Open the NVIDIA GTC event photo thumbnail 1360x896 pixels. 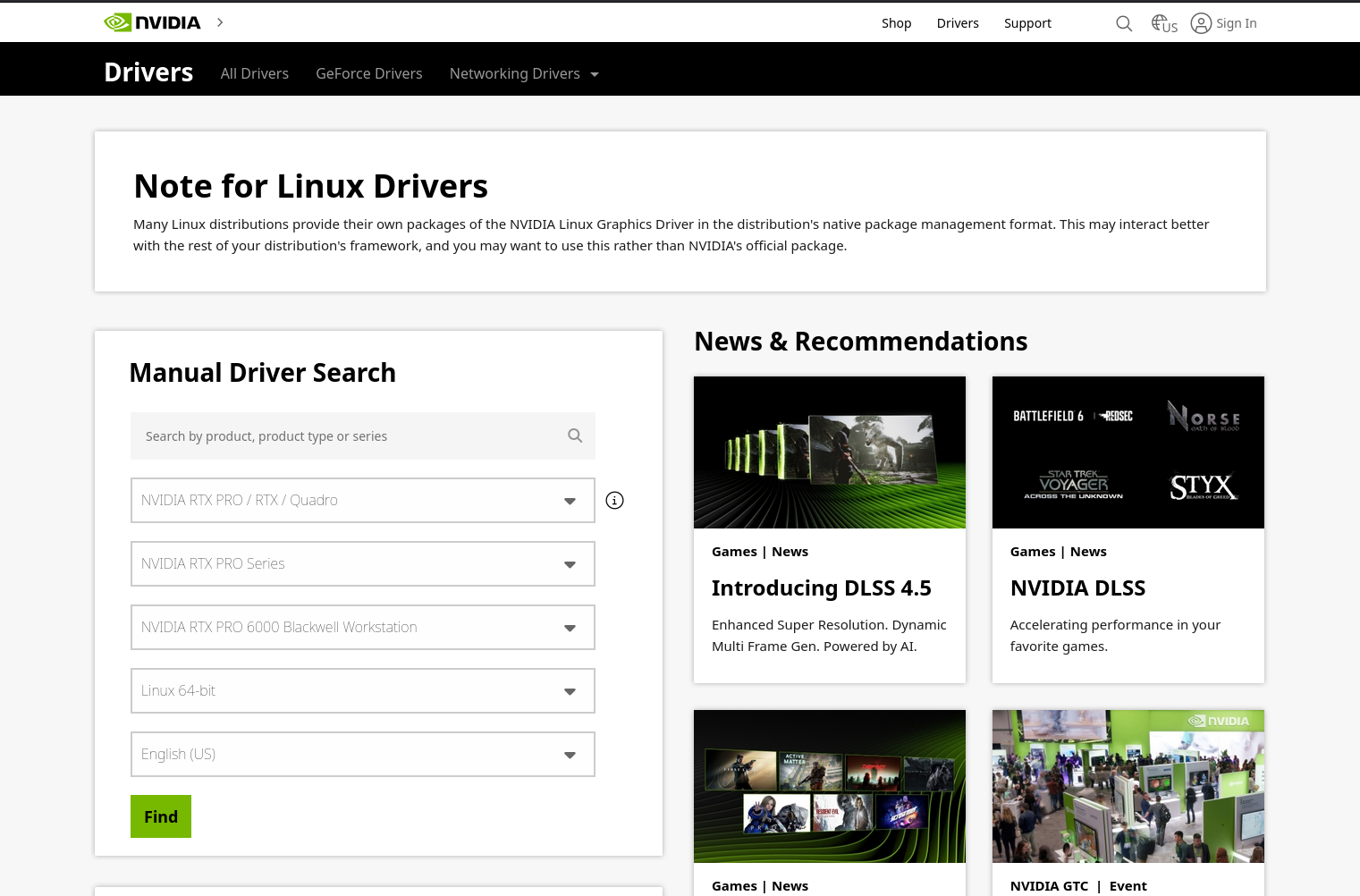coord(1128,786)
